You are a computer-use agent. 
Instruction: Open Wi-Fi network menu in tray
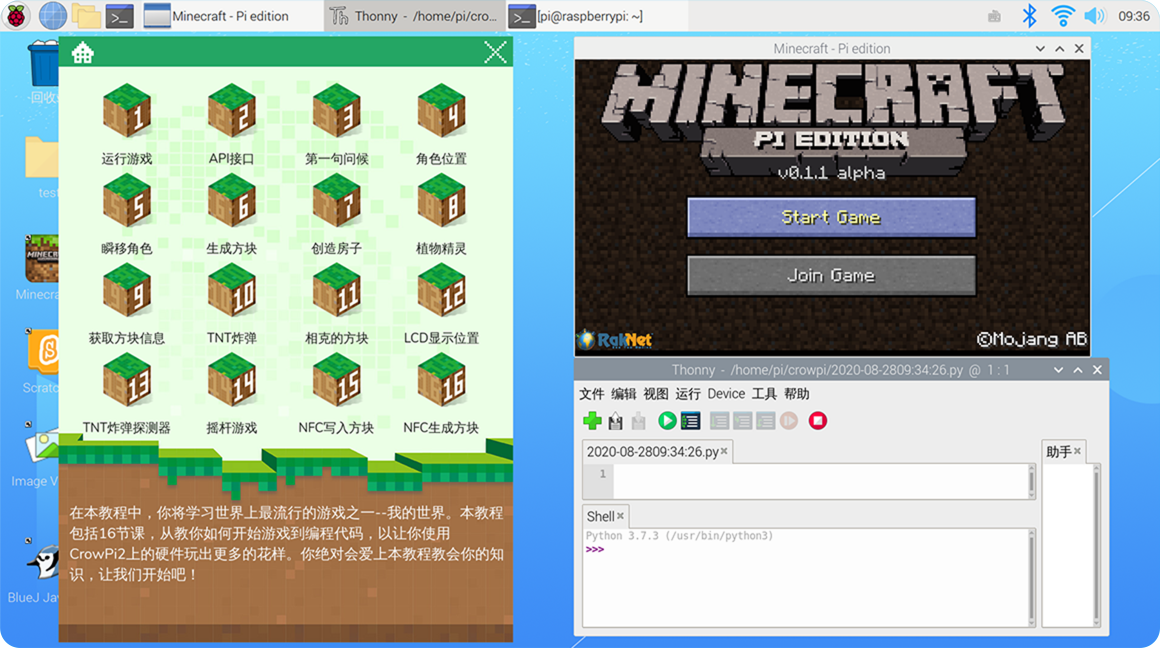point(1062,16)
